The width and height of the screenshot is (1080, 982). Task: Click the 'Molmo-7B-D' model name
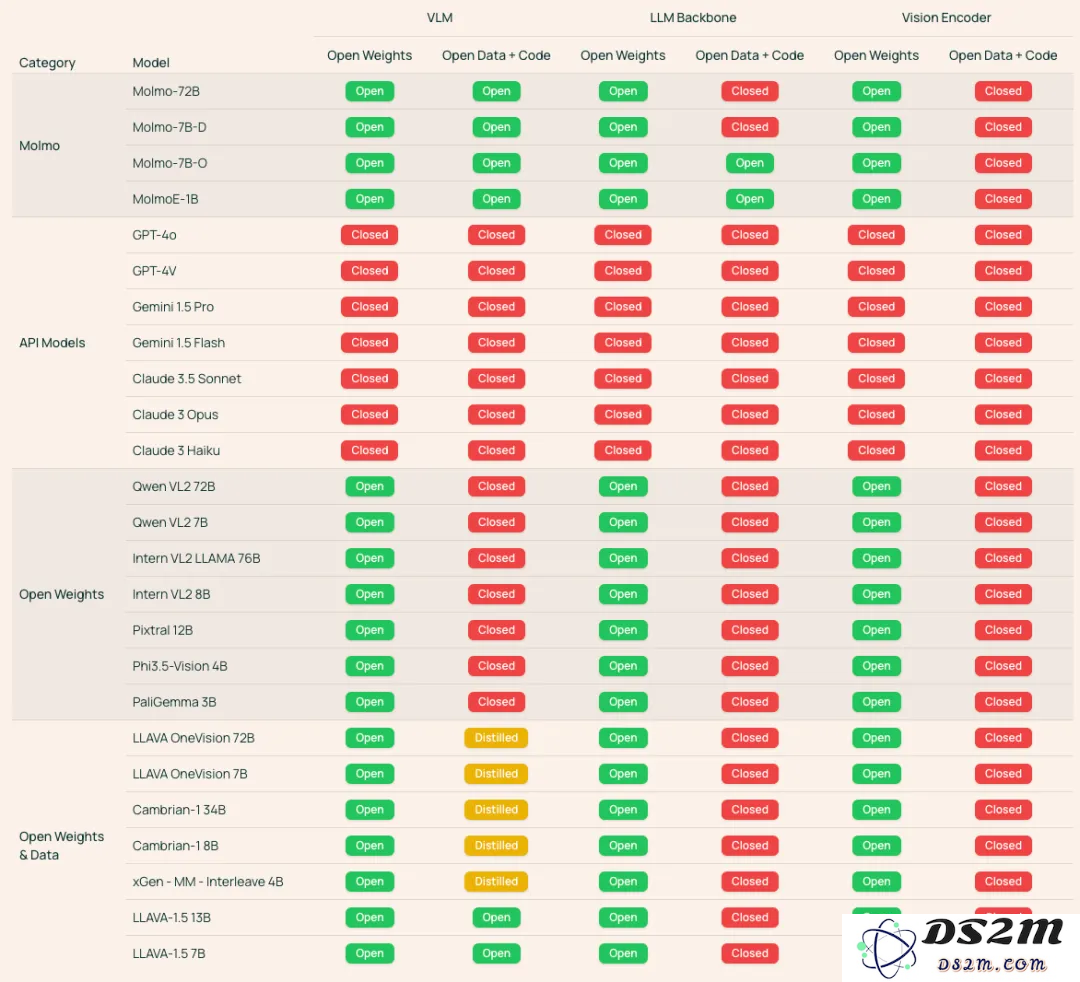click(x=169, y=127)
